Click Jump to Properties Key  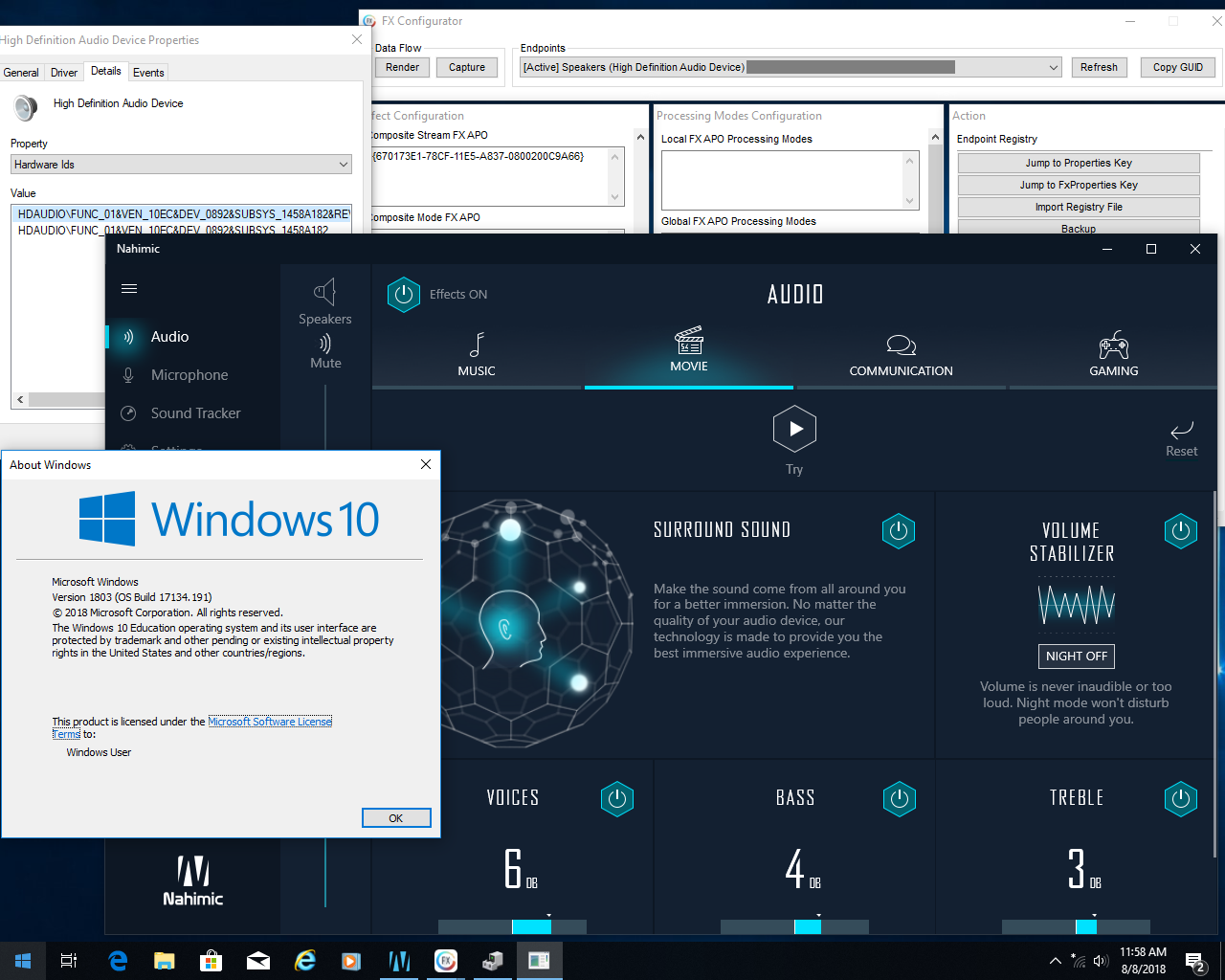click(1079, 163)
